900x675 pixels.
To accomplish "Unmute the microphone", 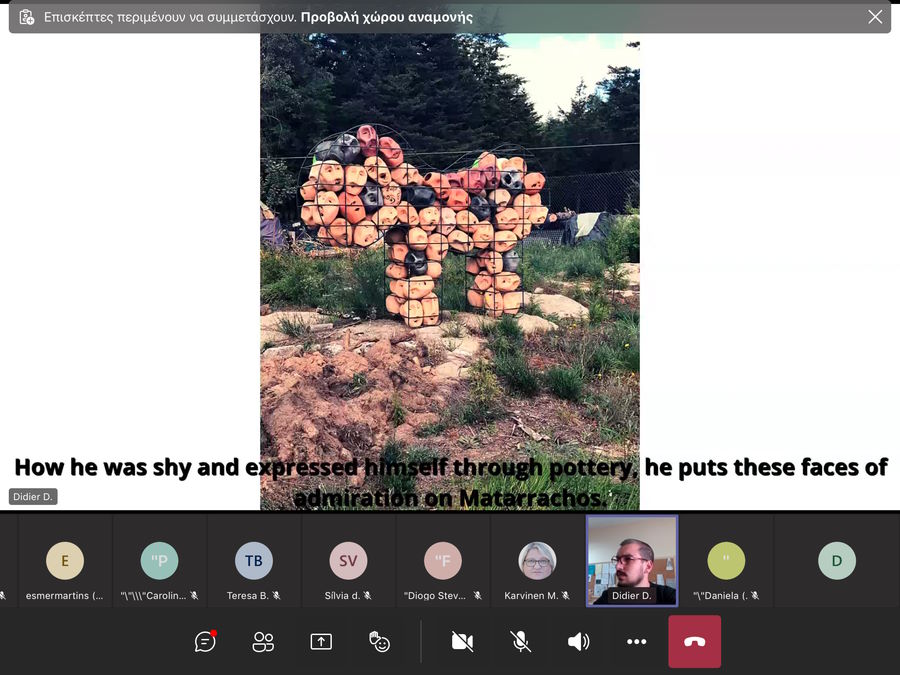I will click(521, 642).
